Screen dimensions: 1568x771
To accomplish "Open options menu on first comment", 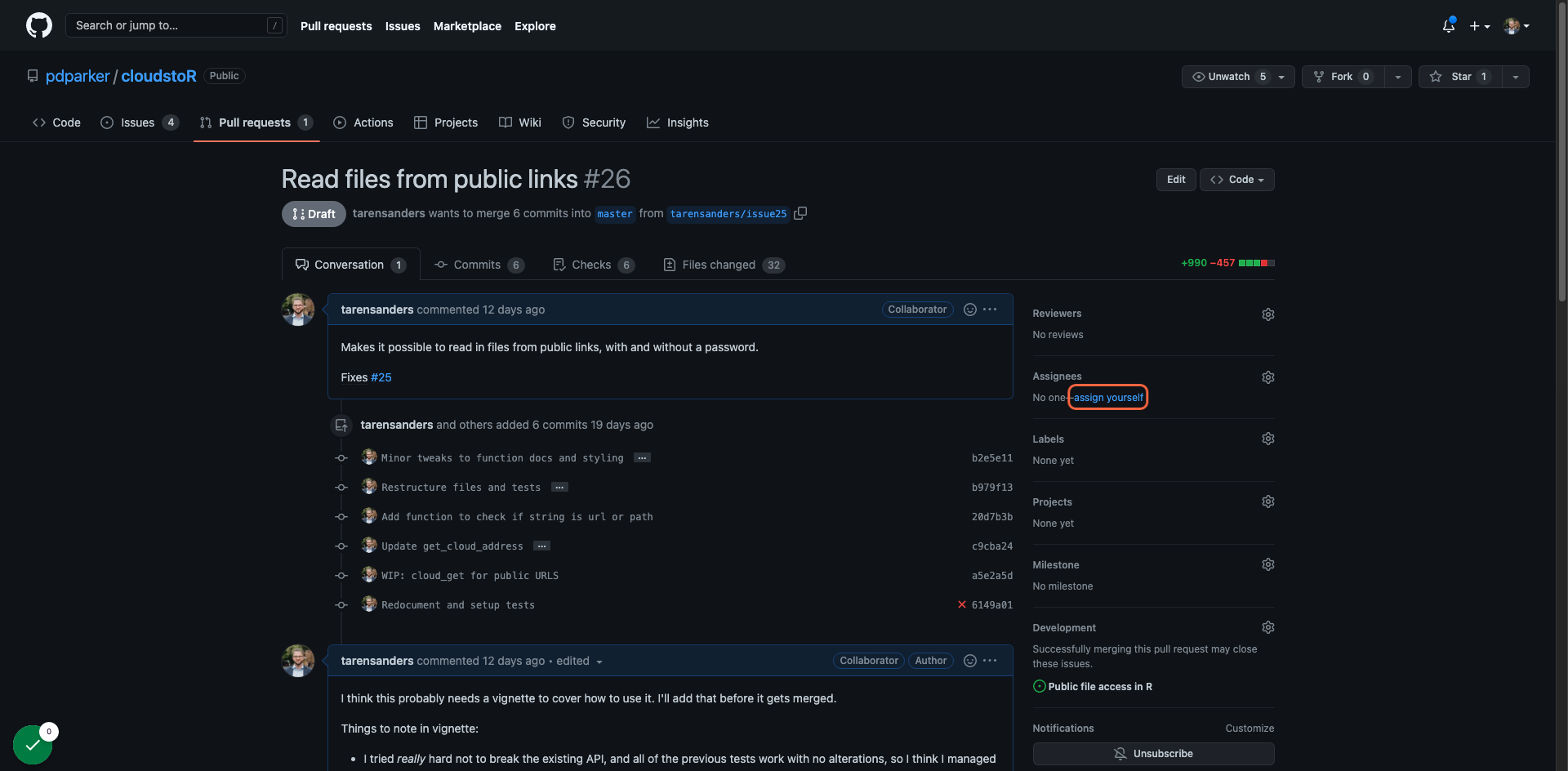I will point(990,310).
